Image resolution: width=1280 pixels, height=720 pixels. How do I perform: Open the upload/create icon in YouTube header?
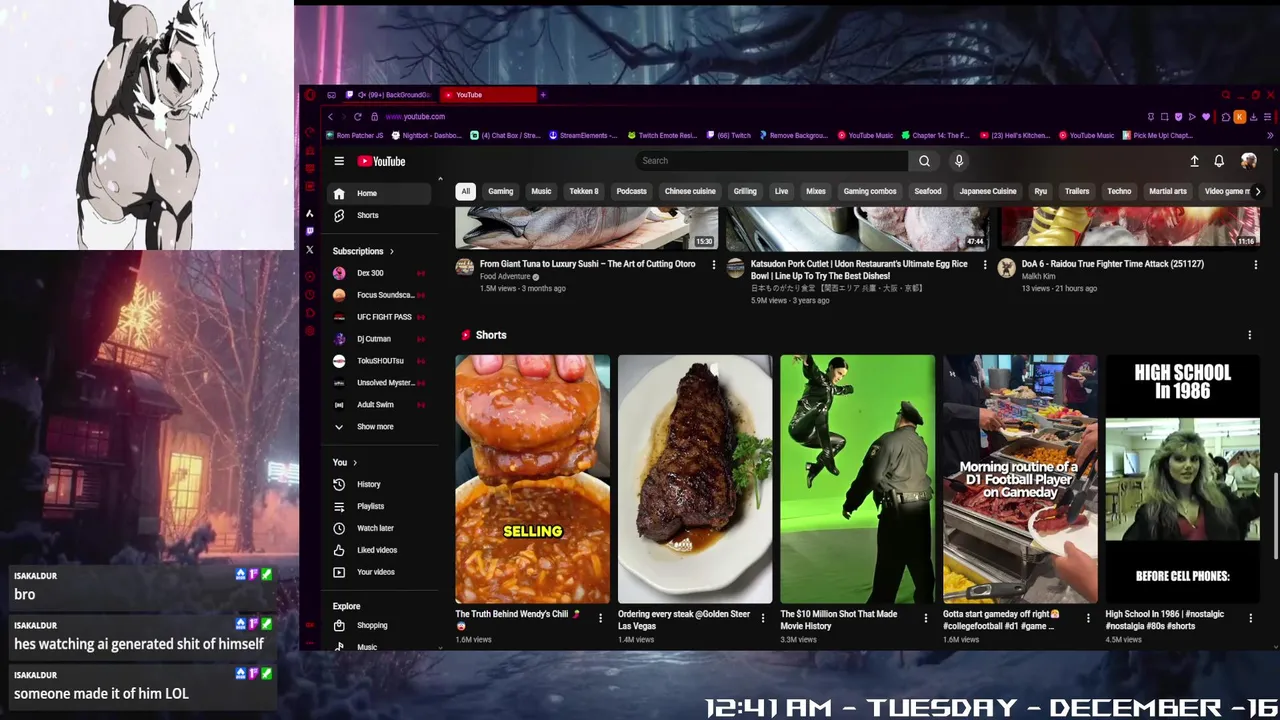click(x=1194, y=161)
